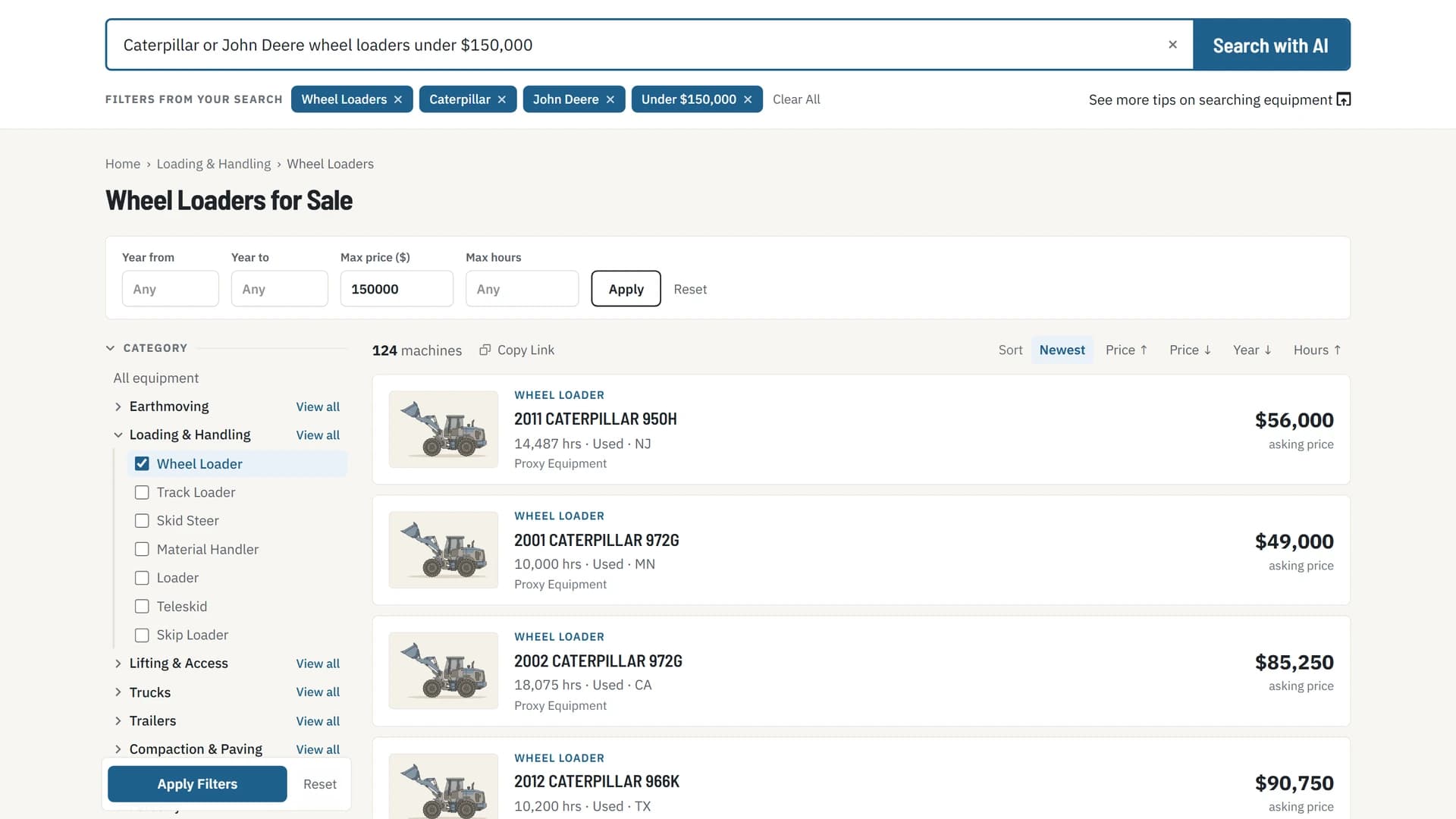Check the Material Handler checkbox
The width and height of the screenshot is (1456, 819).
pyautogui.click(x=142, y=549)
